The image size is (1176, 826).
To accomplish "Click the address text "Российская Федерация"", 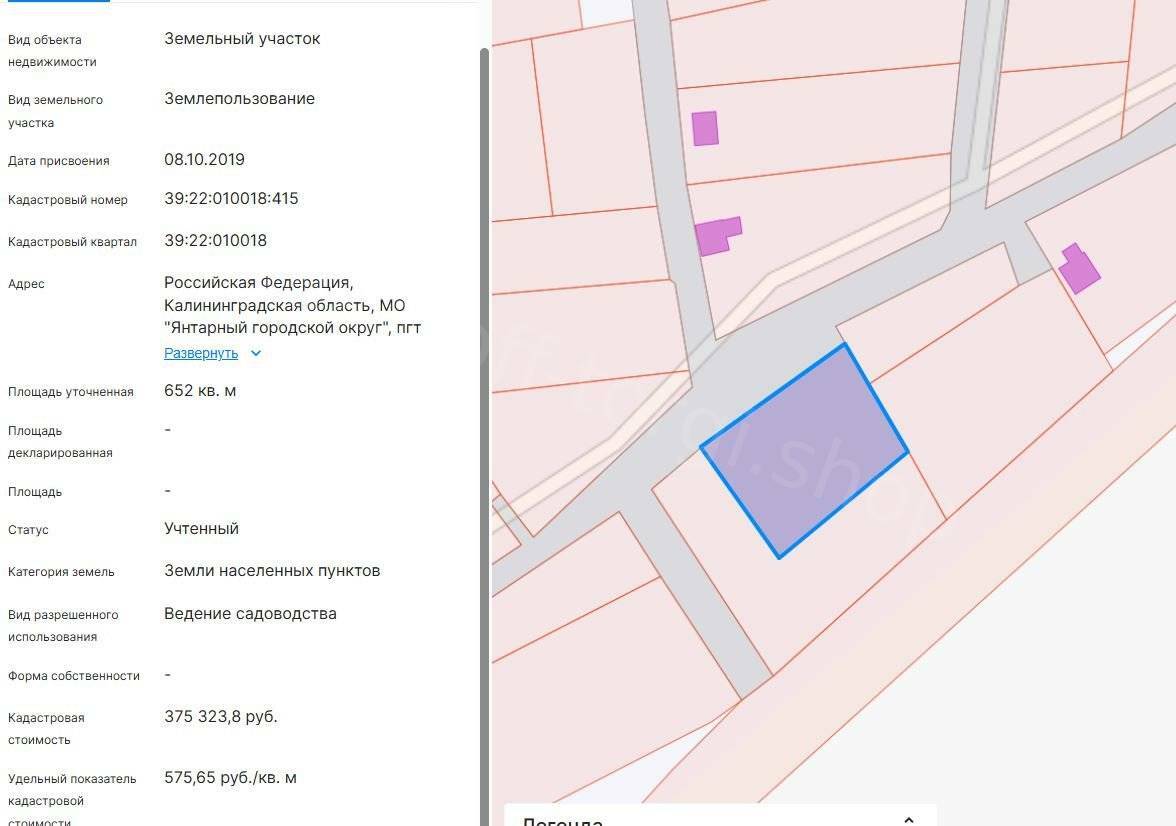I will pyautogui.click(x=258, y=283).
